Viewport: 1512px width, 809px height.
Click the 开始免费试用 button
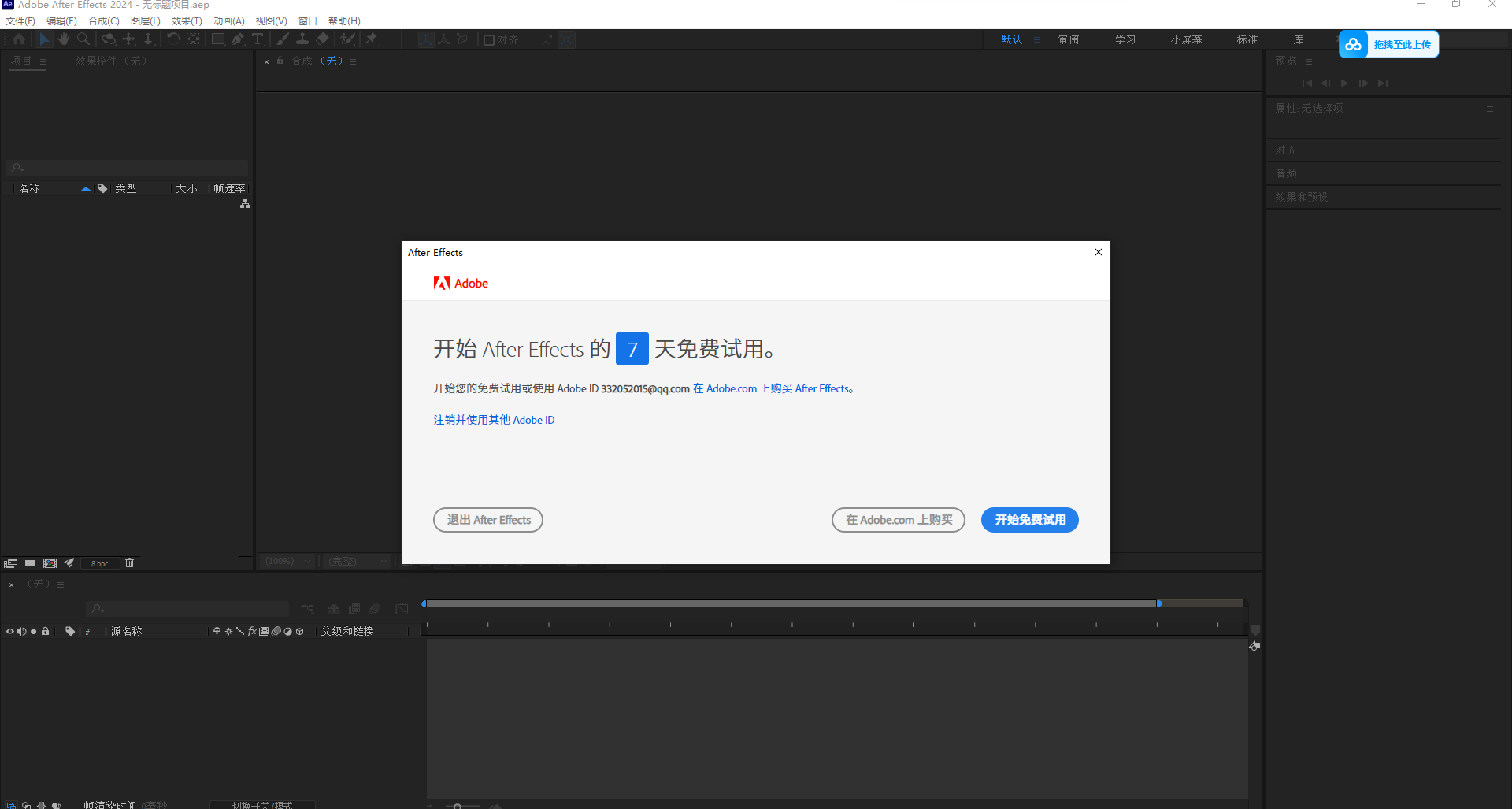1029,520
